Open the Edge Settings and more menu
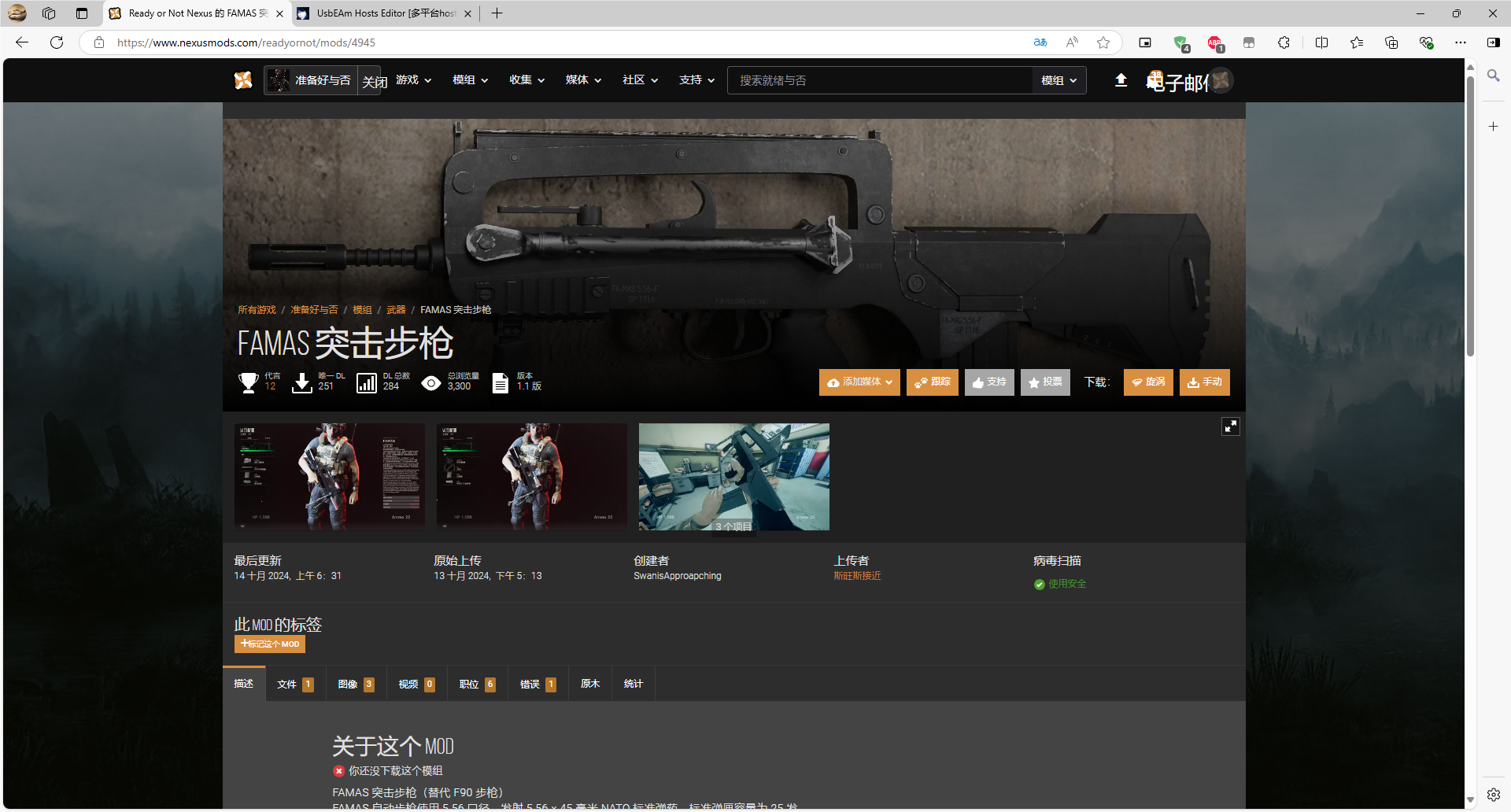This screenshot has height=812, width=1511. 1460,42
